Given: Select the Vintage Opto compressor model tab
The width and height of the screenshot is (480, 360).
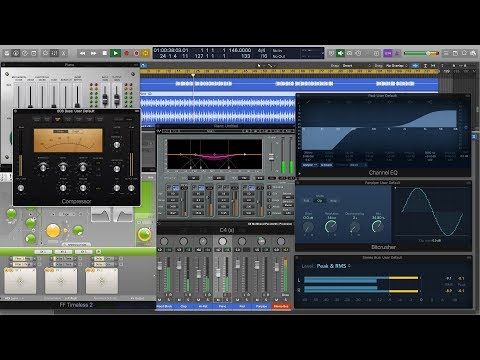Looking at the screenshot, I should (100, 119).
